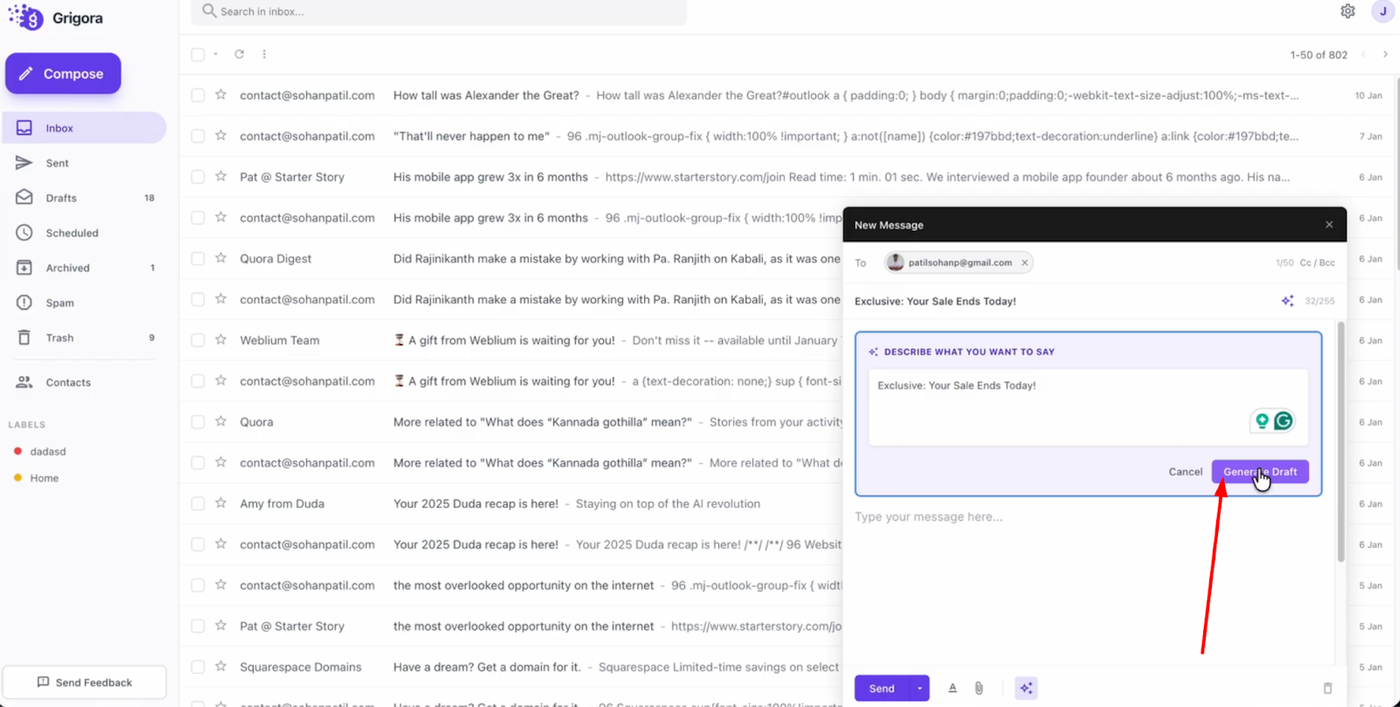The height and width of the screenshot is (707, 1400).
Task: Star the Weblium Team email
Action: tap(221, 340)
